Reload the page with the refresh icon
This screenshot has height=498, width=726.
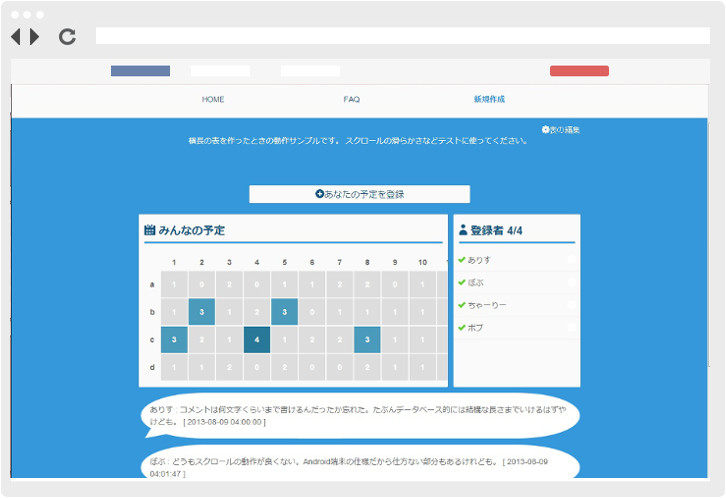67,37
